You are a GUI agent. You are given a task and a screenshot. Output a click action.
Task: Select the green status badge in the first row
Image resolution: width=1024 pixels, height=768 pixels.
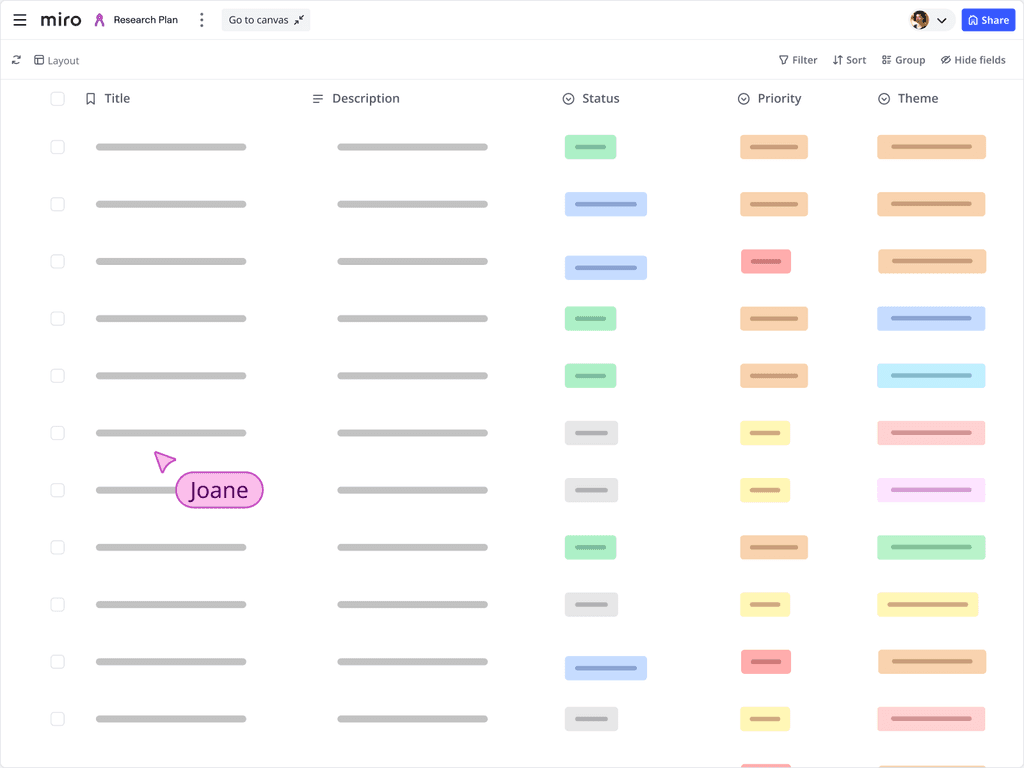[x=590, y=146]
